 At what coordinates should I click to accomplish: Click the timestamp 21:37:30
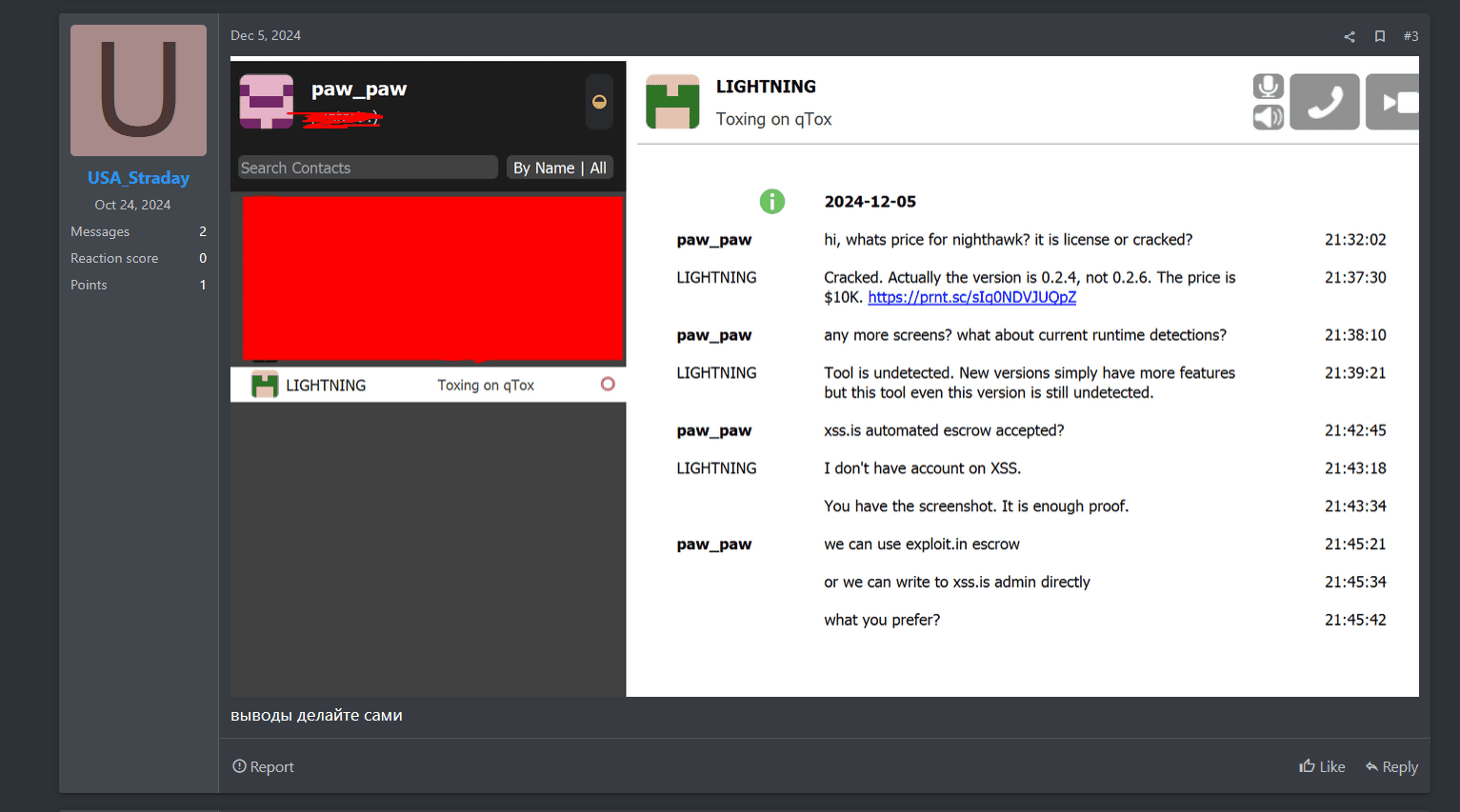1355,278
